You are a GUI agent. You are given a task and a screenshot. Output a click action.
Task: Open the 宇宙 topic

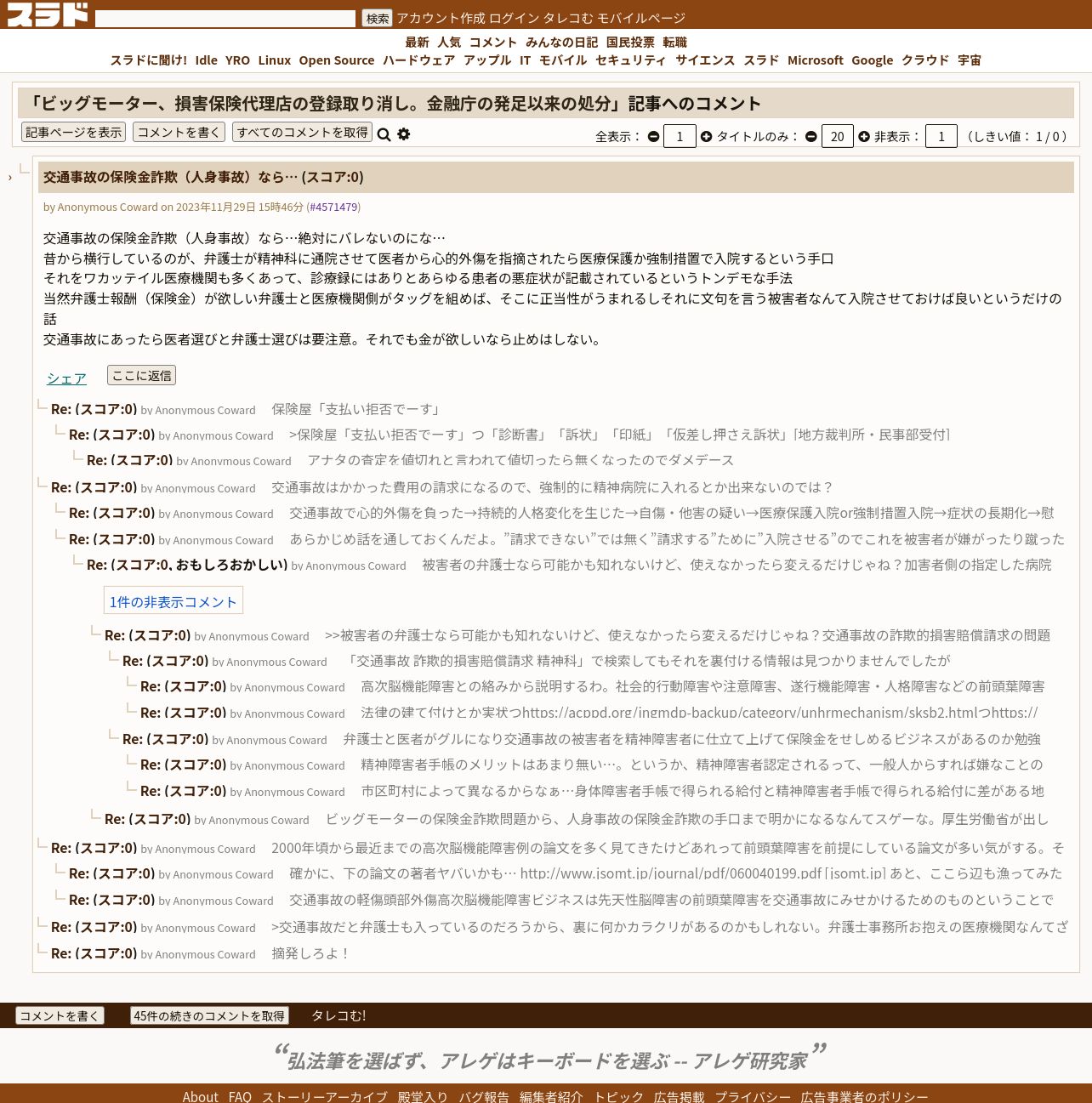pos(970,60)
